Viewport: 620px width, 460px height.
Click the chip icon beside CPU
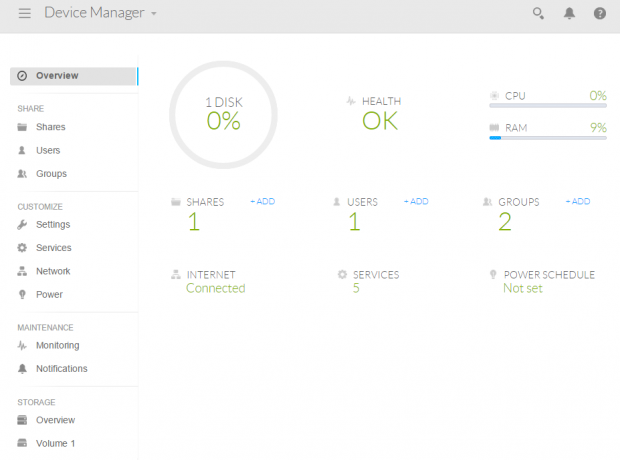click(x=494, y=95)
